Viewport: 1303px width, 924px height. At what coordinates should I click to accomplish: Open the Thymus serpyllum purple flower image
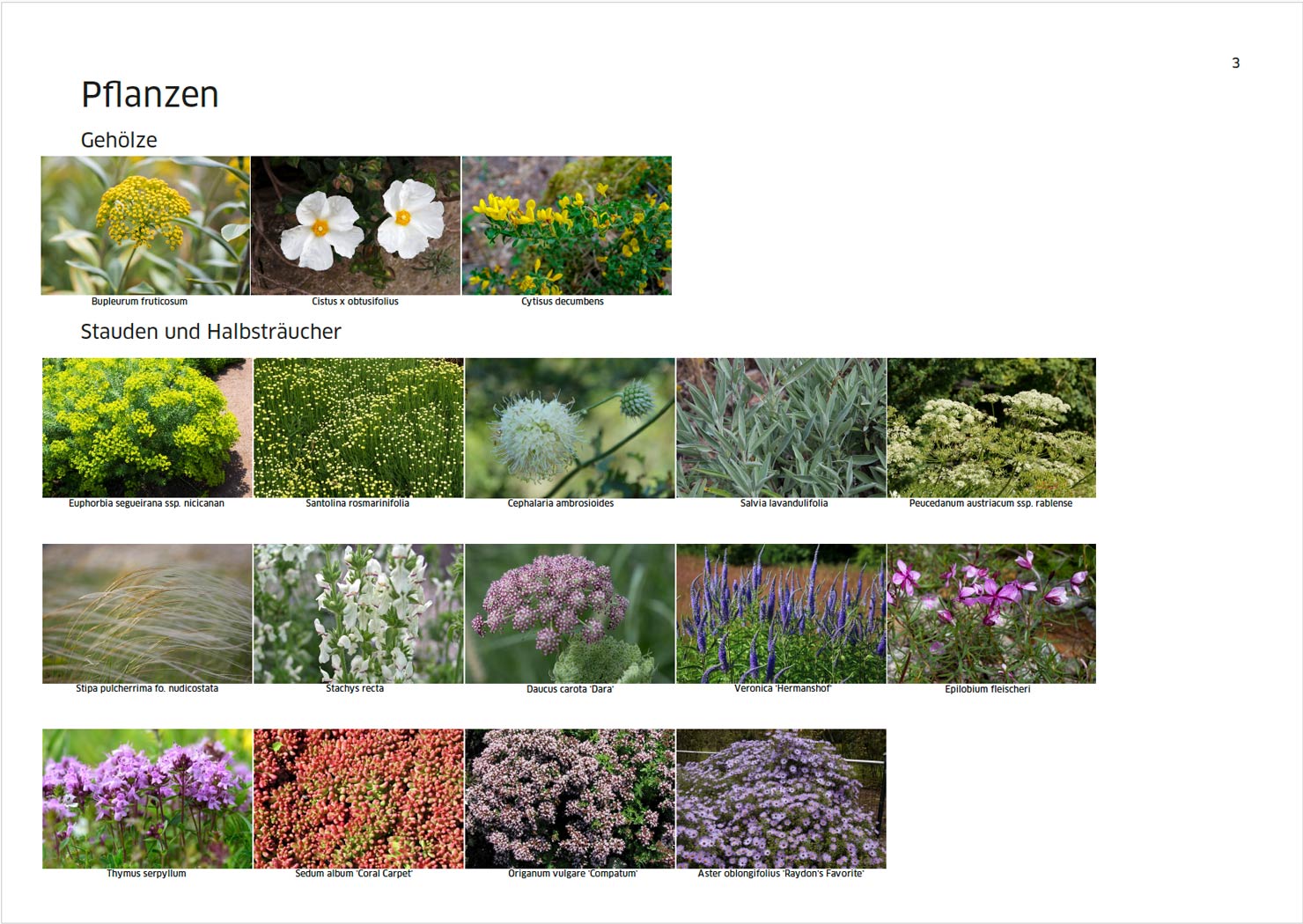pyautogui.click(x=147, y=799)
